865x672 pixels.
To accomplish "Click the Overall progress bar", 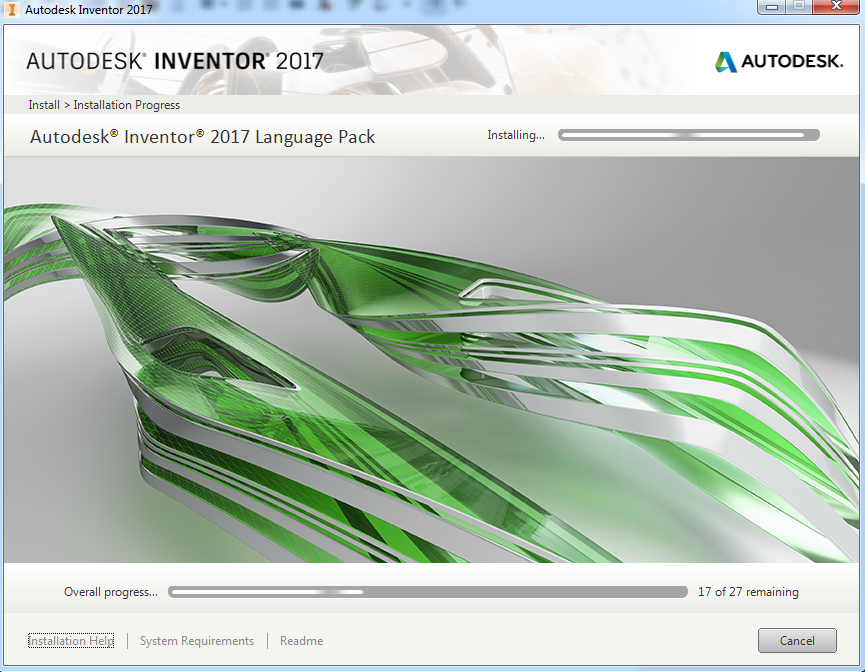I will click(x=428, y=592).
